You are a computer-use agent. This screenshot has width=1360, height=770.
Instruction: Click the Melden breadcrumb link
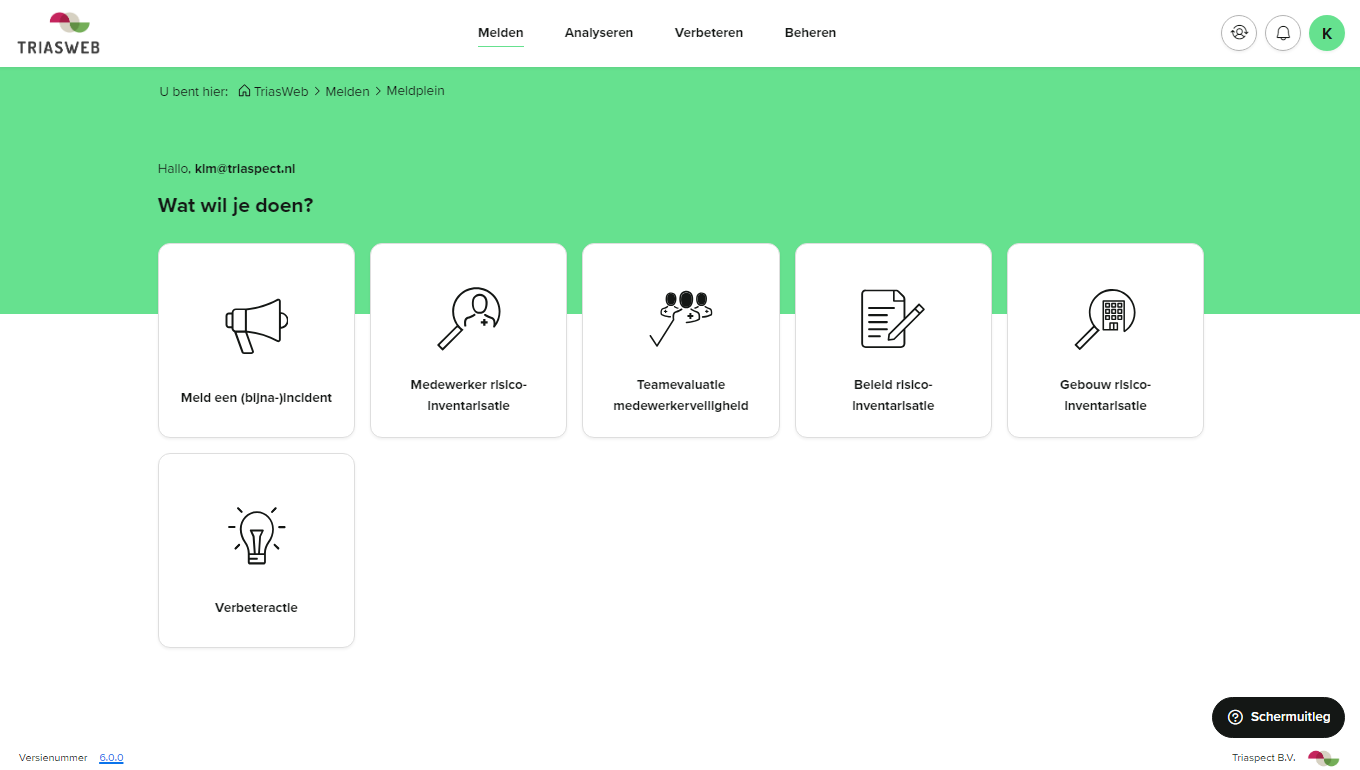tap(347, 91)
